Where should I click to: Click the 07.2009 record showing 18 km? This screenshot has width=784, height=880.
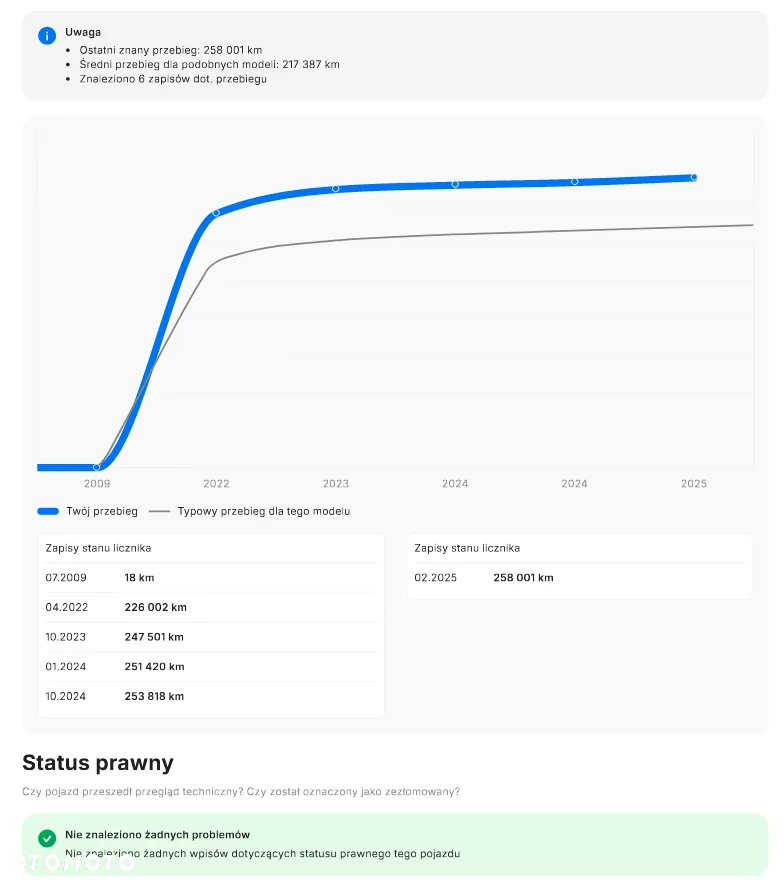[x=210, y=578]
